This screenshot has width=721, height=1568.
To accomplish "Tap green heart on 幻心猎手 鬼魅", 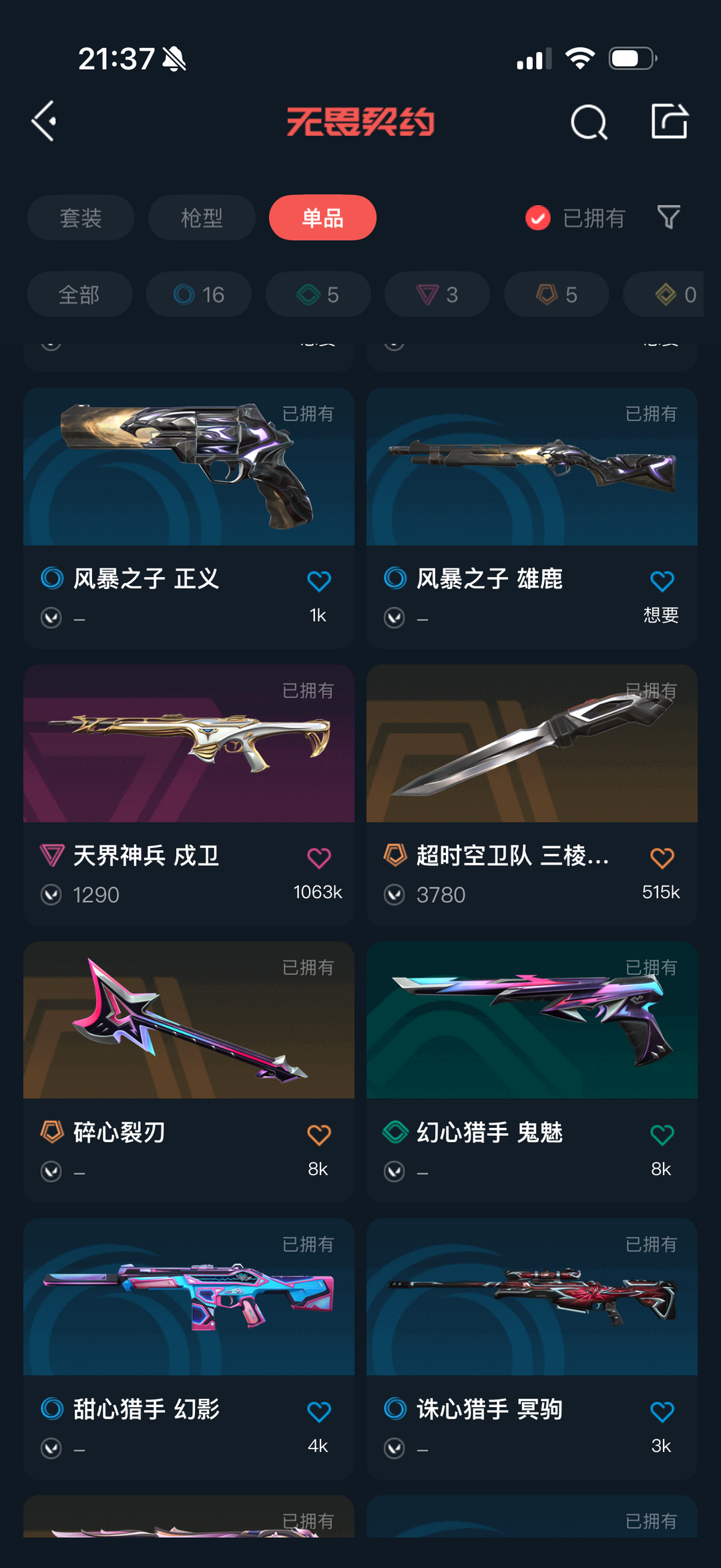I will (x=662, y=1135).
